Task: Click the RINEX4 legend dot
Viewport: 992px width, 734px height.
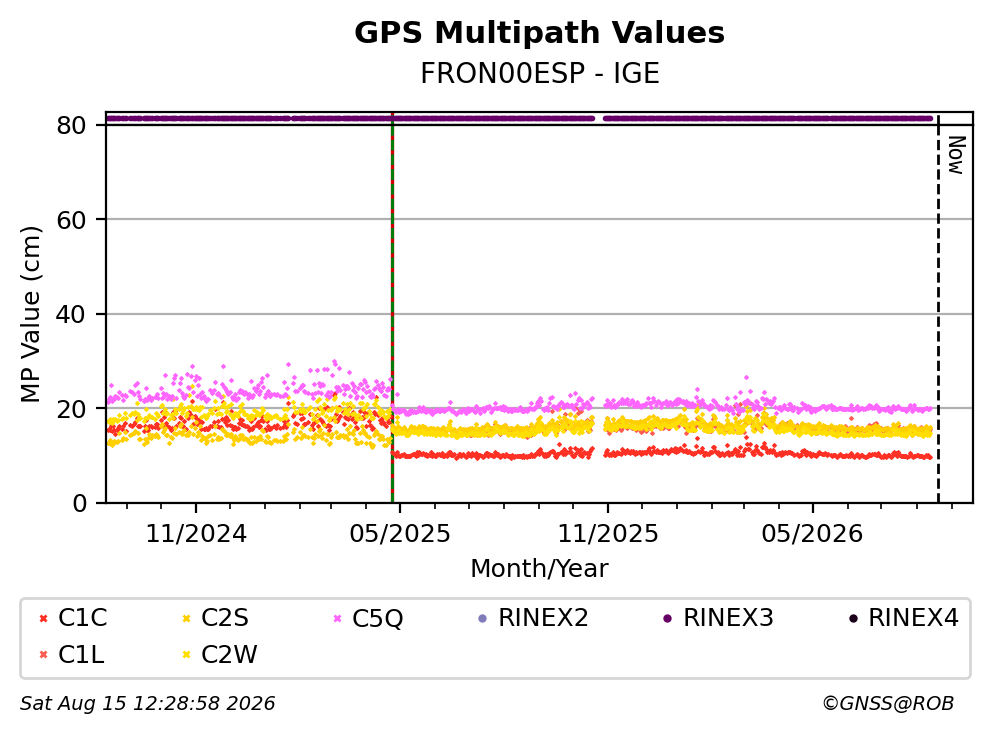Action: pos(853,618)
